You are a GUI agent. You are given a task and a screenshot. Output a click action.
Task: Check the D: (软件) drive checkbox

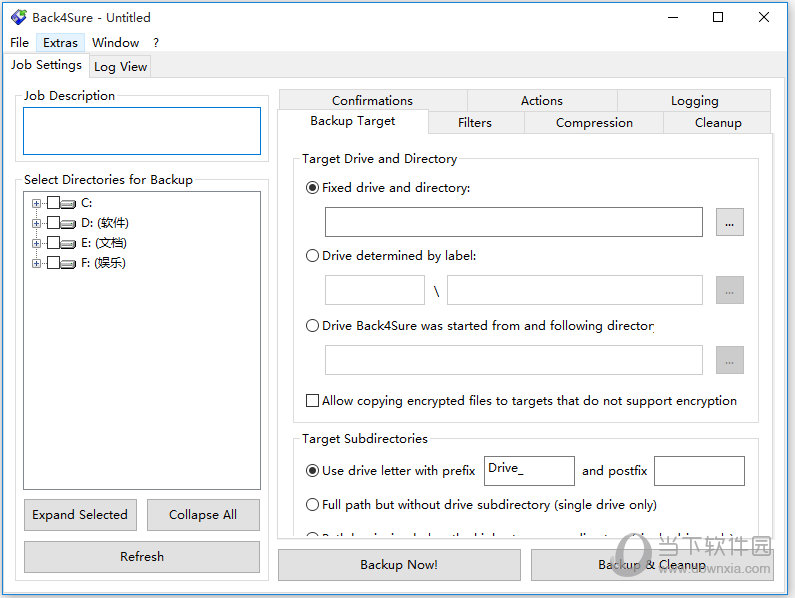pos(53,223)
